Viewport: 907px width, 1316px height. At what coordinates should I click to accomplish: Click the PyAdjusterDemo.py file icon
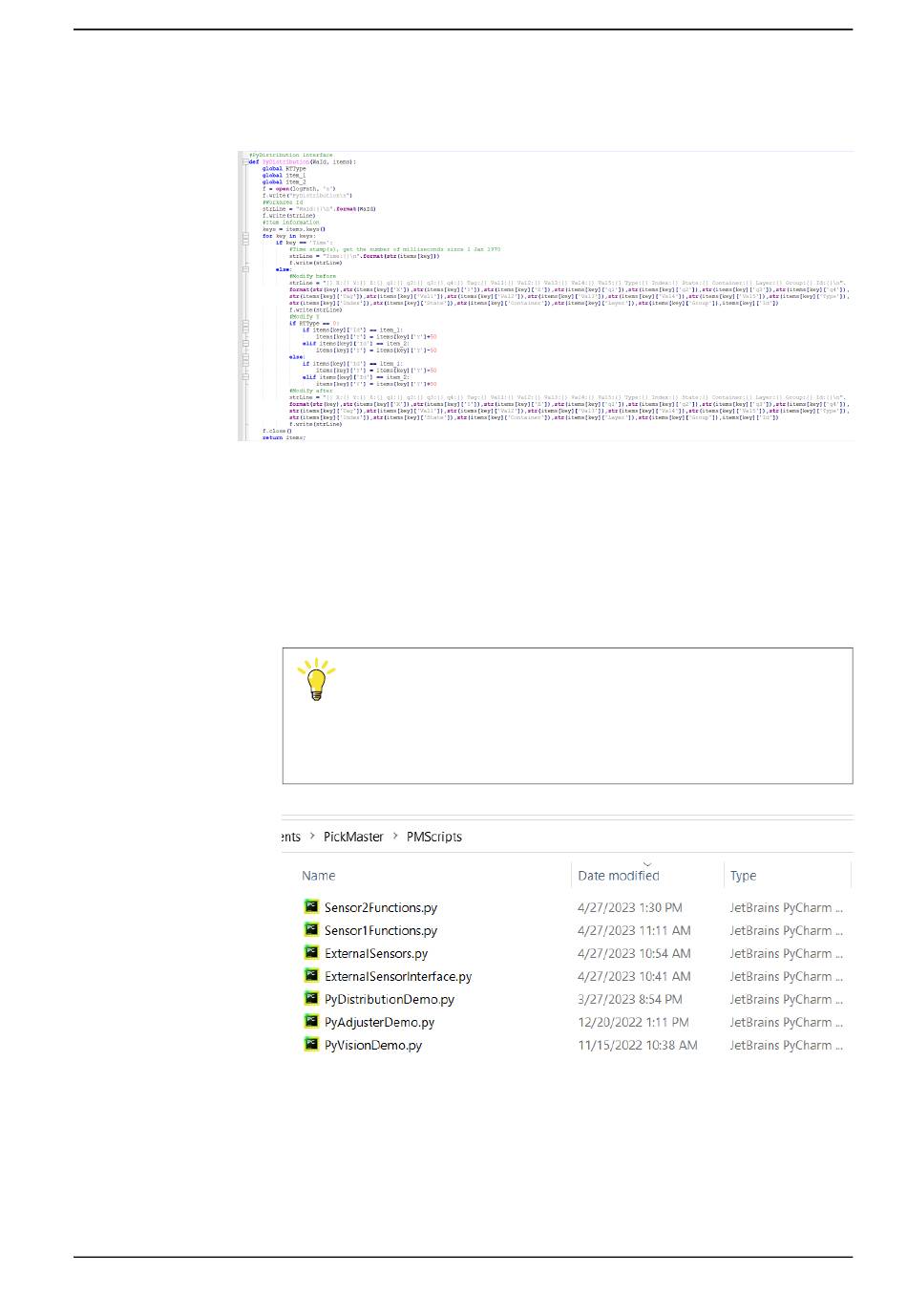coord(310,1022)
